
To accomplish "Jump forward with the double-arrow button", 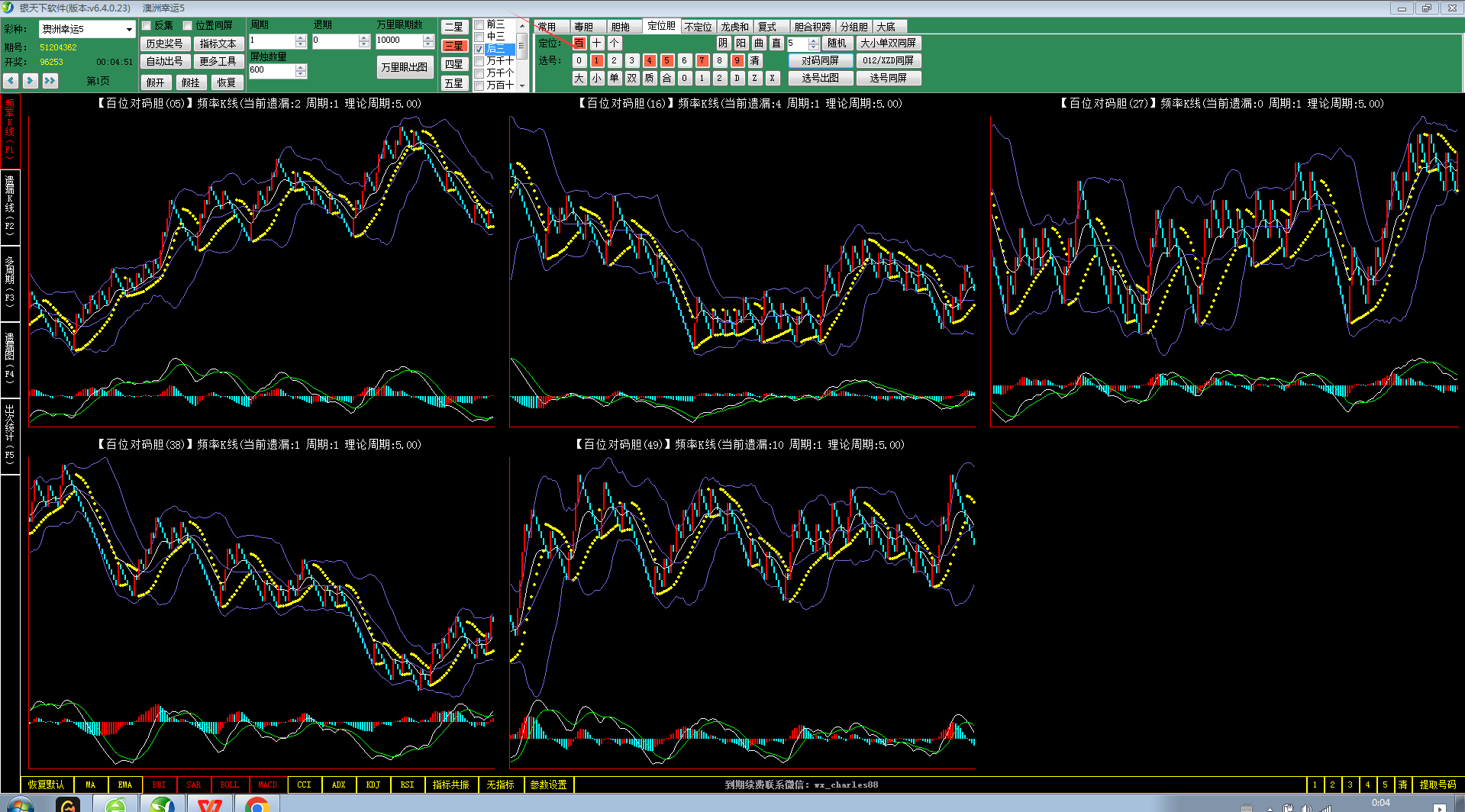I will click(x=50, y=80).
